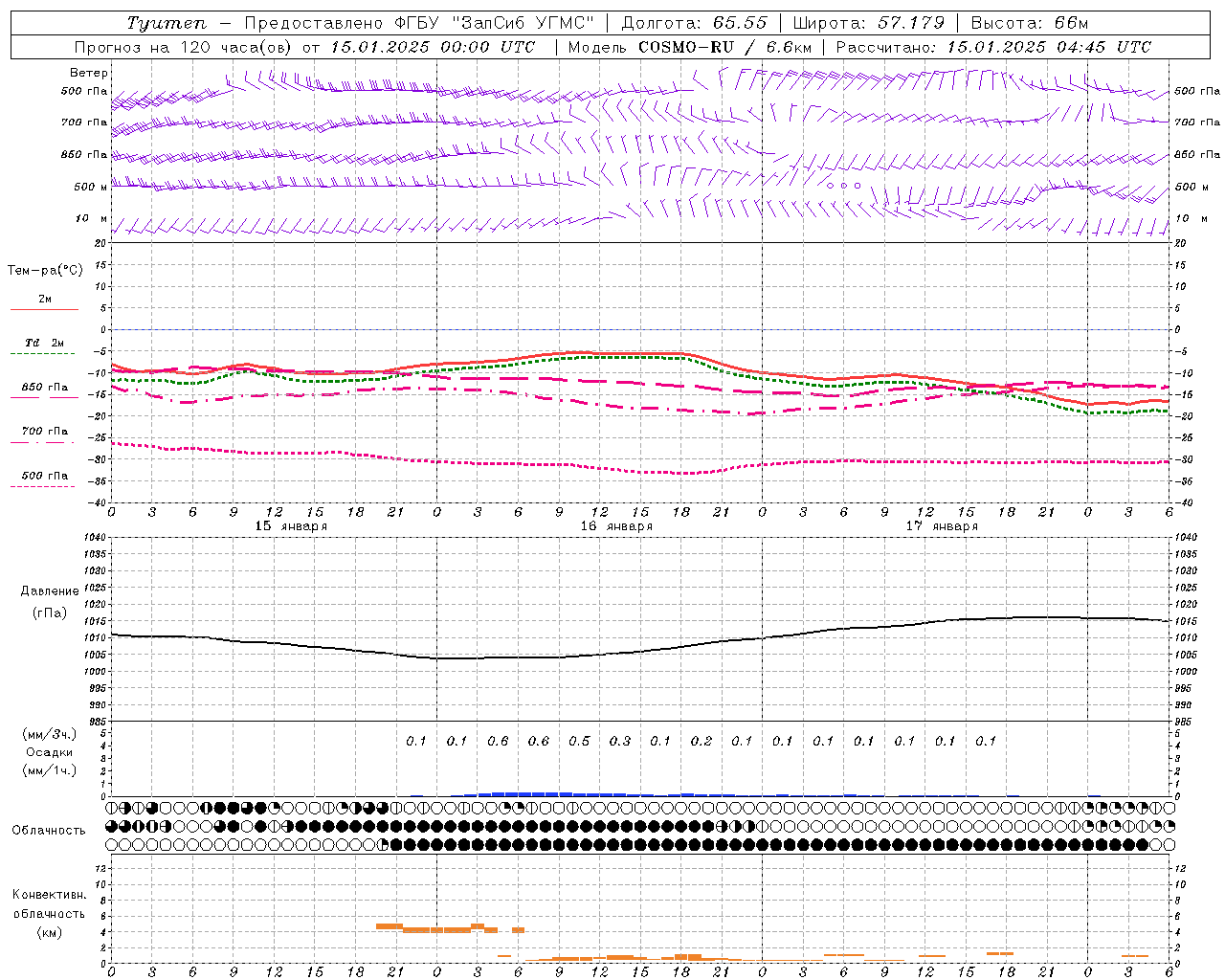Screen dimensions: 1225x980
Task: Click the Ветер wind panel label
Action: click(x=89, y=73)
